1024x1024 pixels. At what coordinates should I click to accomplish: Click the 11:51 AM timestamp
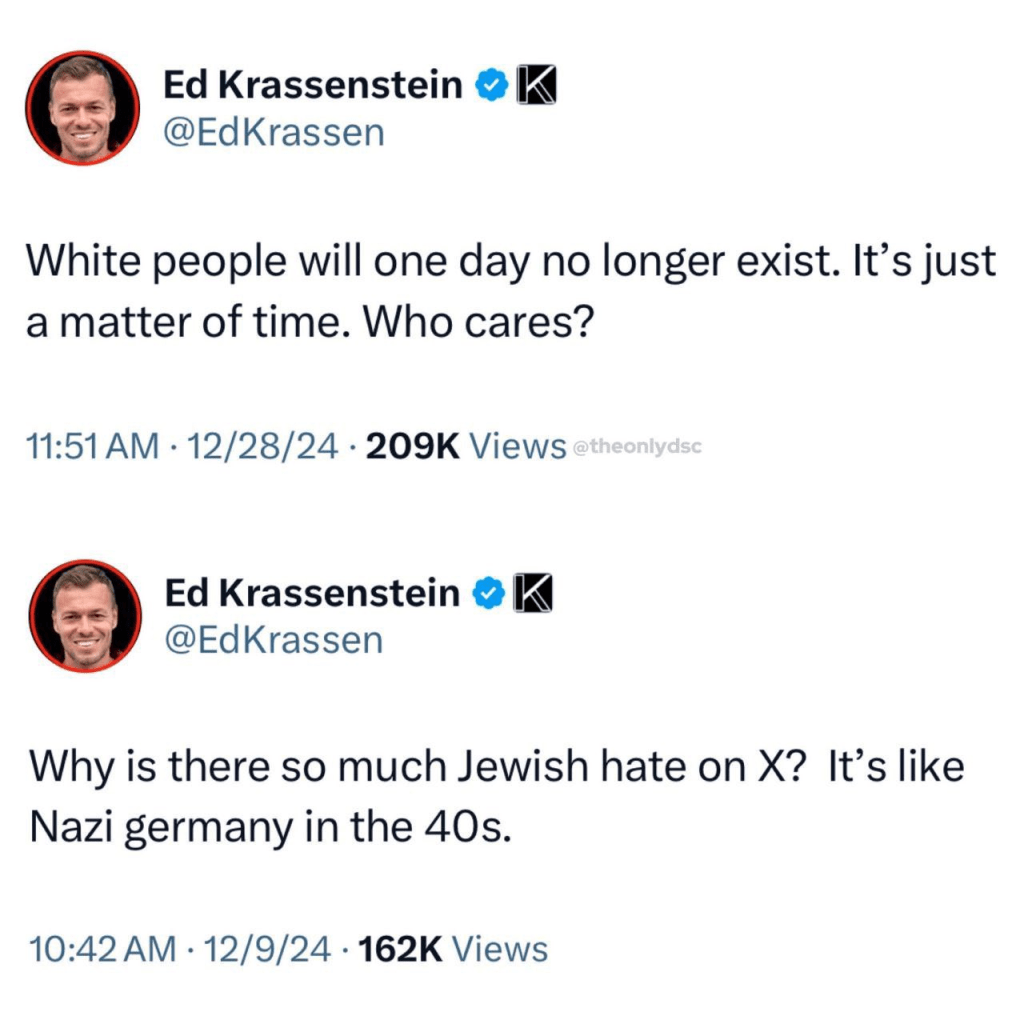click(x=95, y=445)
